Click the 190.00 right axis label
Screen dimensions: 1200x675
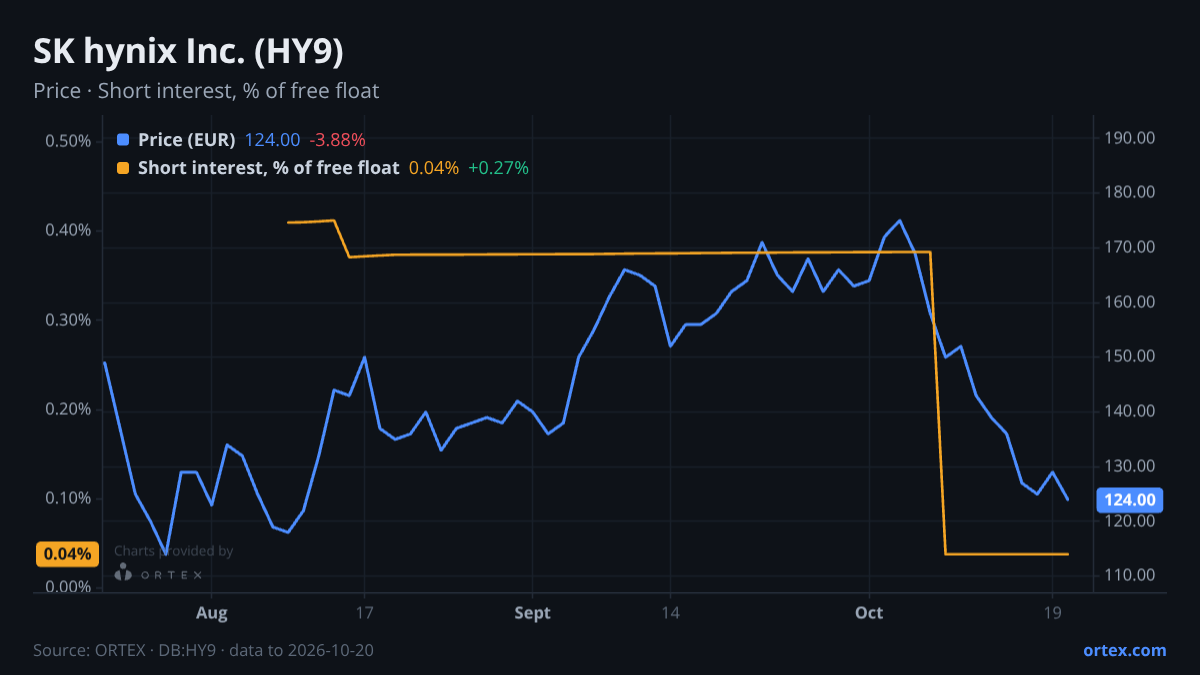(1130, 138)
